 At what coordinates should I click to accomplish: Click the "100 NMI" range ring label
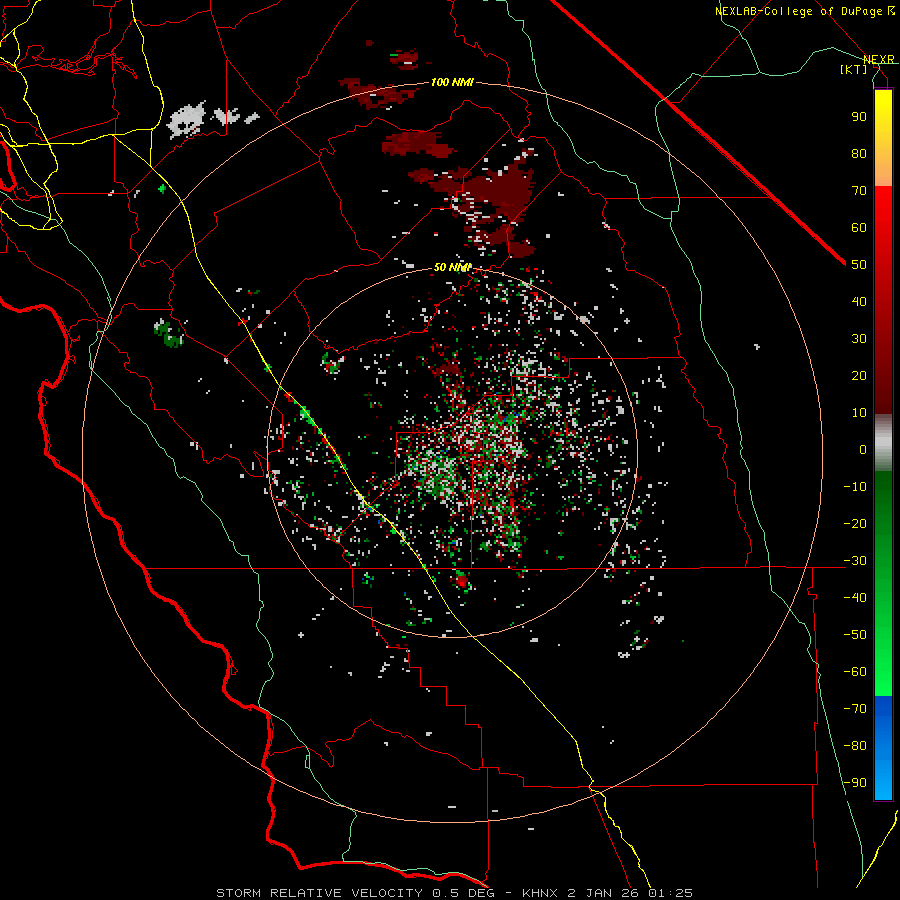coord(452,82)
